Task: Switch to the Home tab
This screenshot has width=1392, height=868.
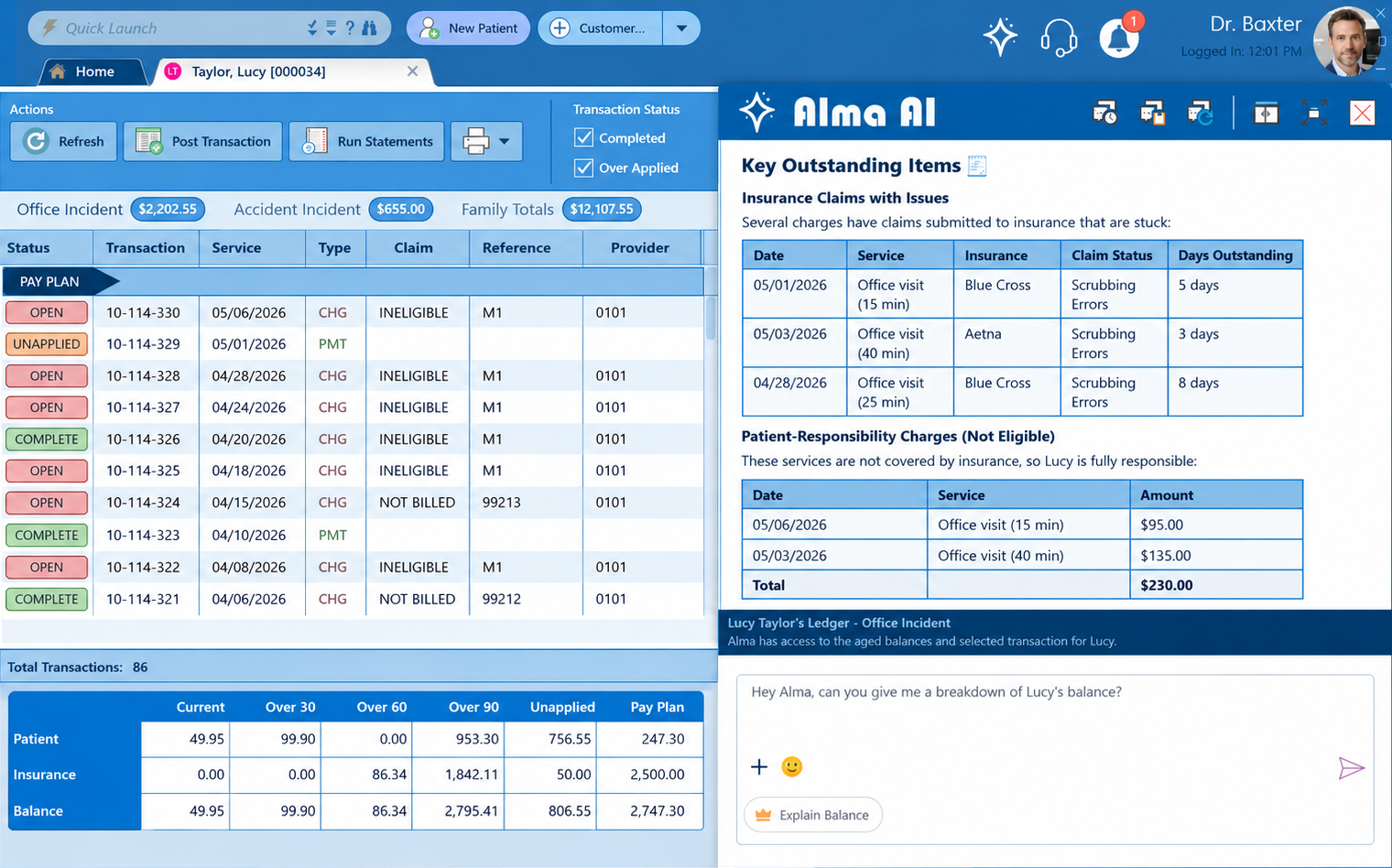Action: point(94,71)
